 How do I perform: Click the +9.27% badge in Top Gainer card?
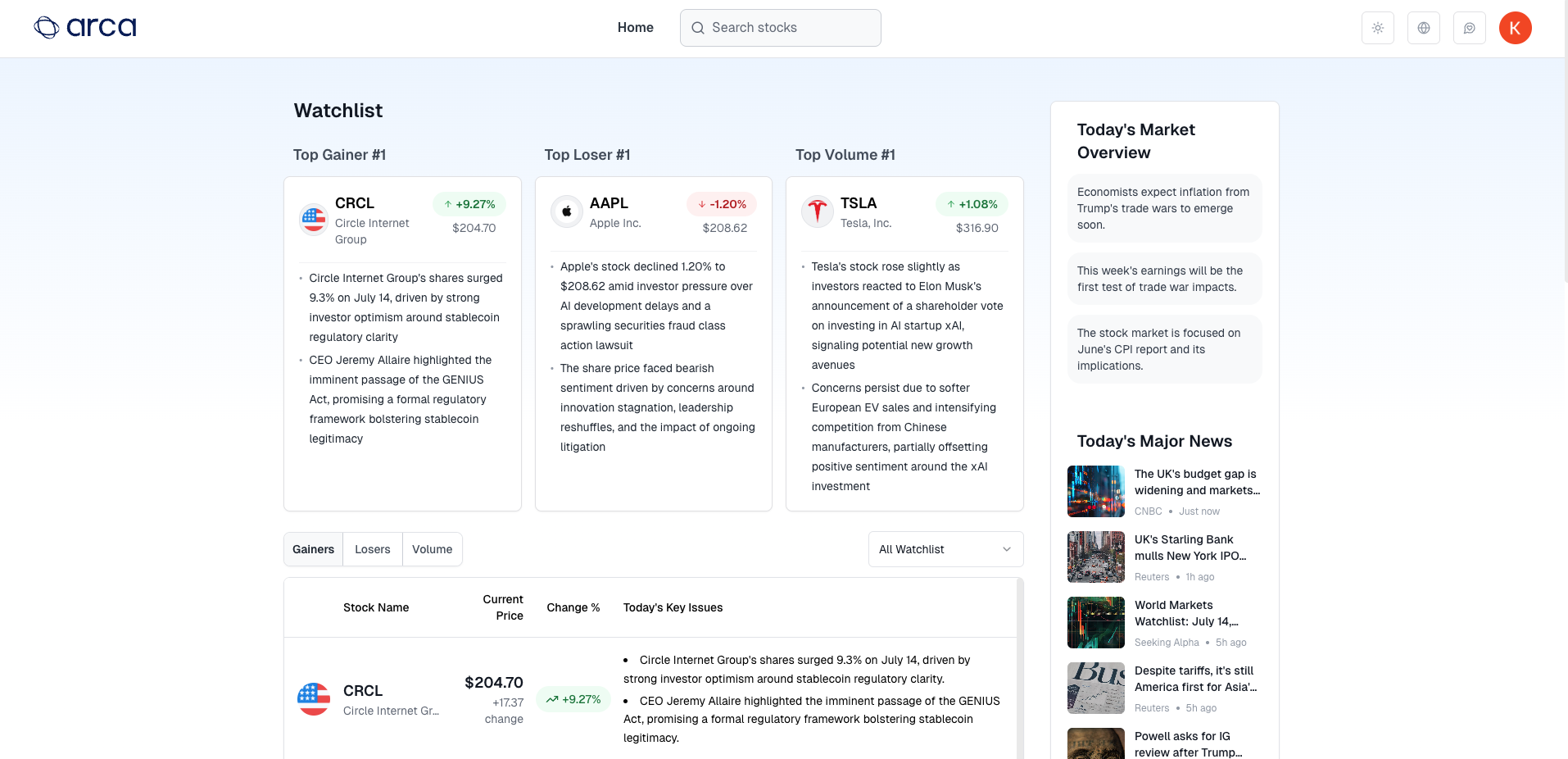[469, 204]
